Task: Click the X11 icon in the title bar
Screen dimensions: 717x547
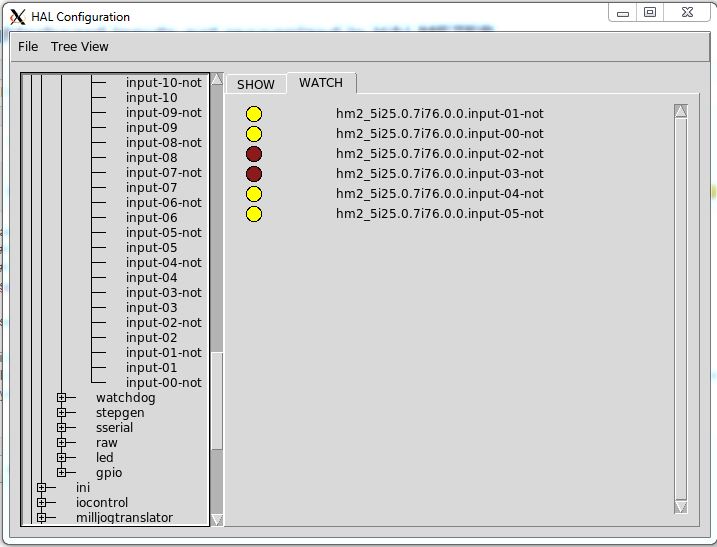Action: point(17,17)
